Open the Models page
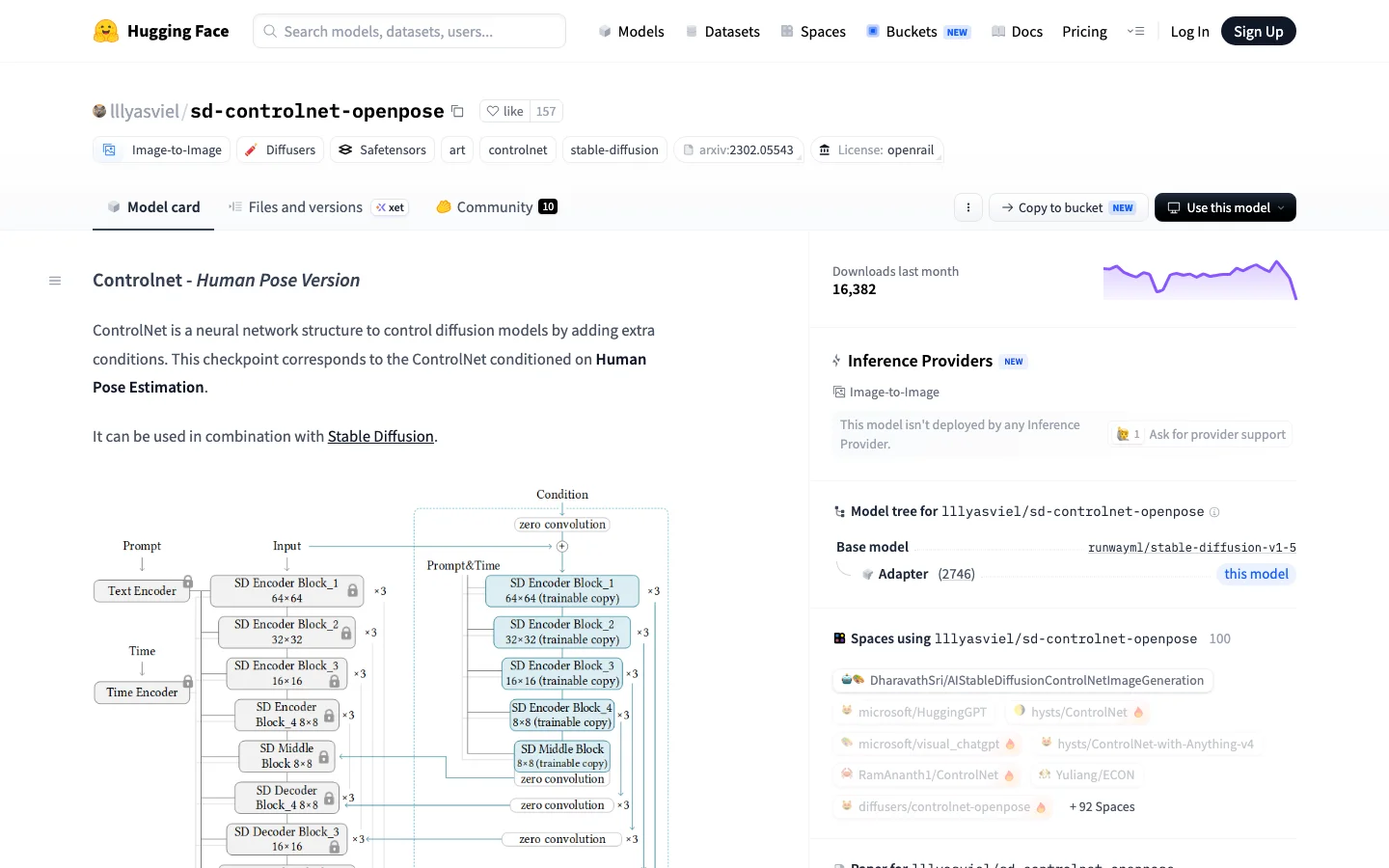This screenshot has height=868, width=1389. point(631,31)
